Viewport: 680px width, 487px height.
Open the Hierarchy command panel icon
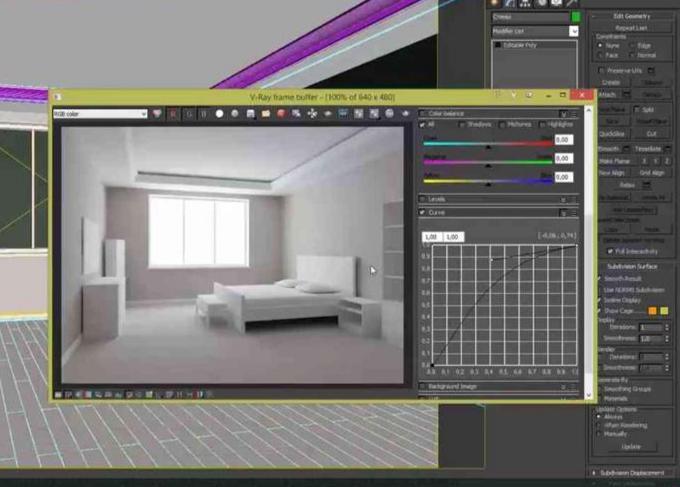pyautogui.click(x=528, y=4)
